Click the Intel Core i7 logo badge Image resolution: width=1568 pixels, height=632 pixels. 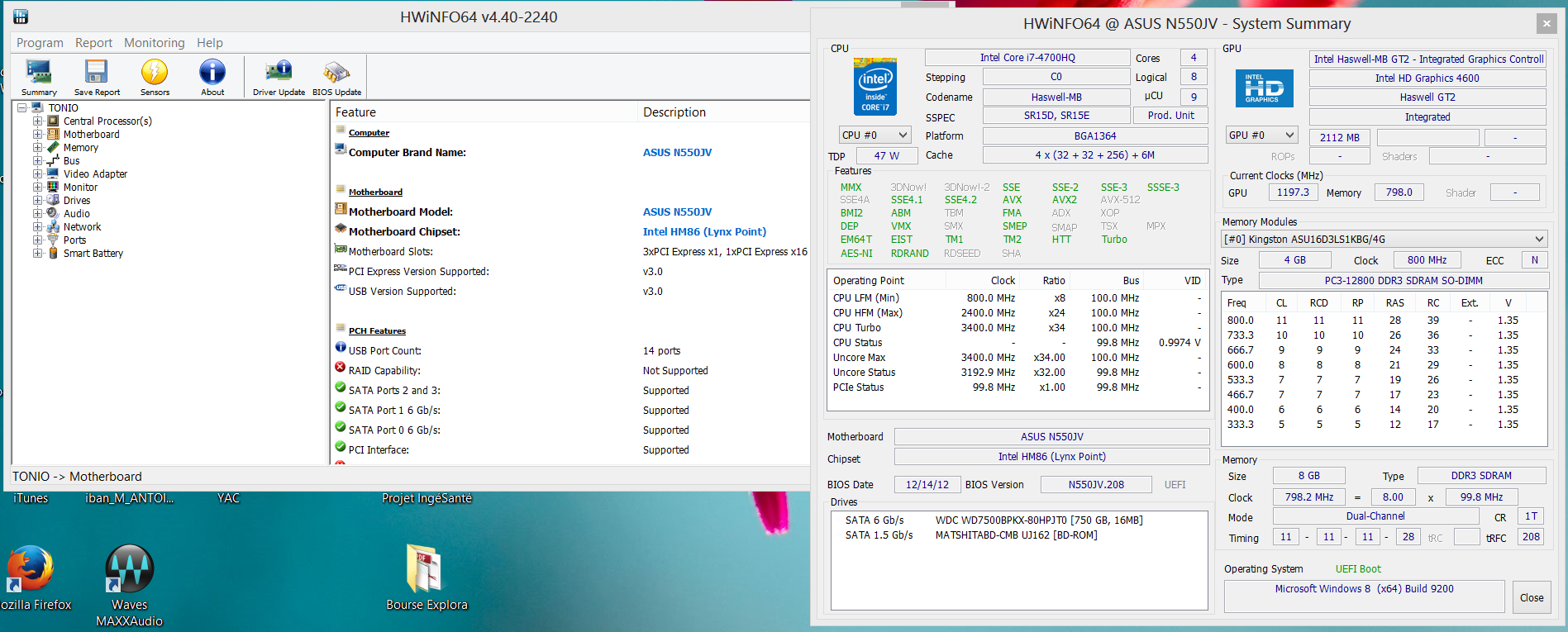875,87
